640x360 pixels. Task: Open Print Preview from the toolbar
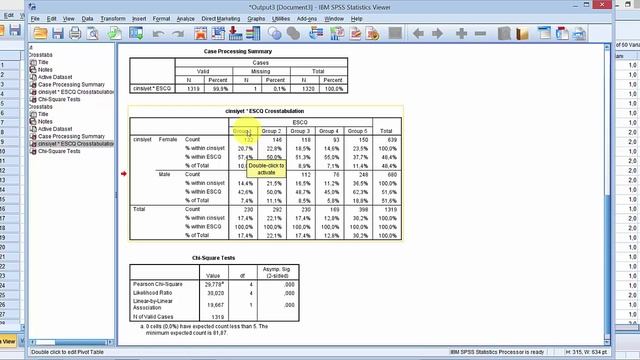pyautogui.click(x=93, y=33)
